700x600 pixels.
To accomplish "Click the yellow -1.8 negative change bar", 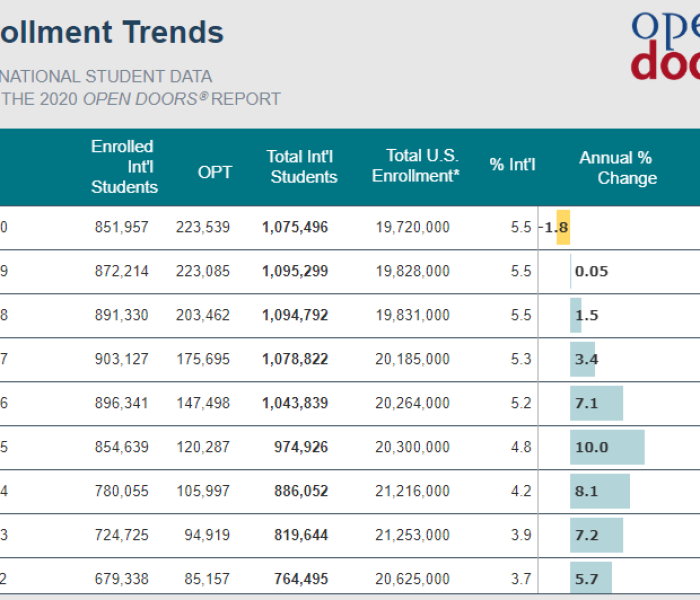I will pyautogui.click(x=563, y=227).
